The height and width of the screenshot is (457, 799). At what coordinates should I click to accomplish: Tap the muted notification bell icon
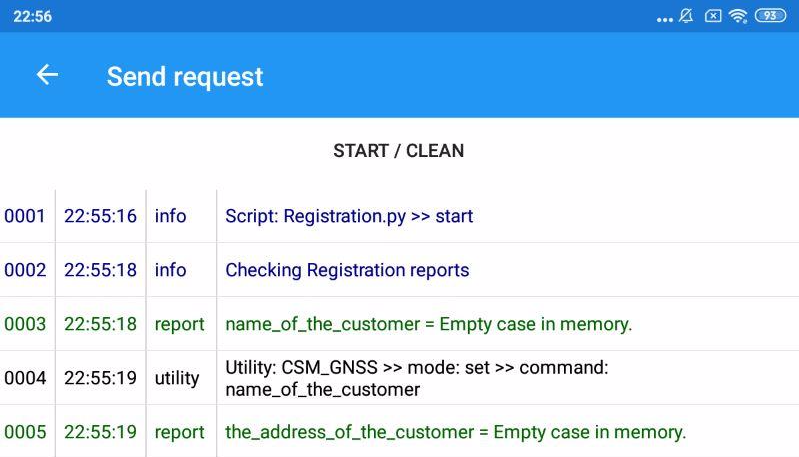686,16
